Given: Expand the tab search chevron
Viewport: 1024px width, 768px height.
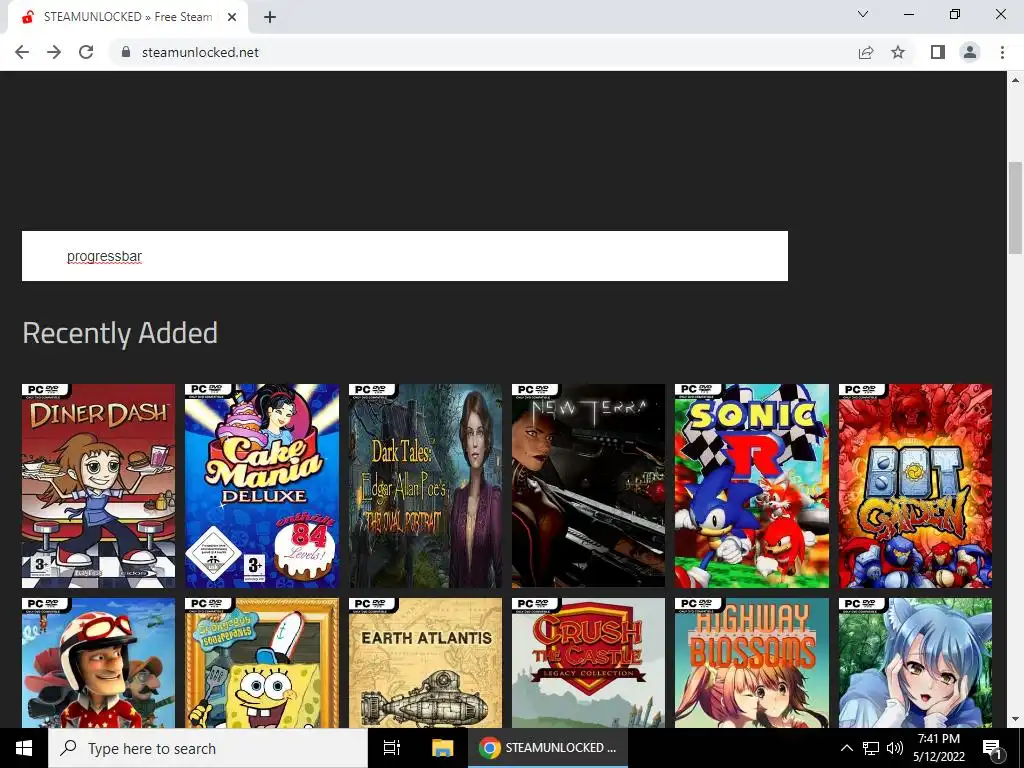Looking at the screenshot, I should pyautogui.click(x=863, y=14).
